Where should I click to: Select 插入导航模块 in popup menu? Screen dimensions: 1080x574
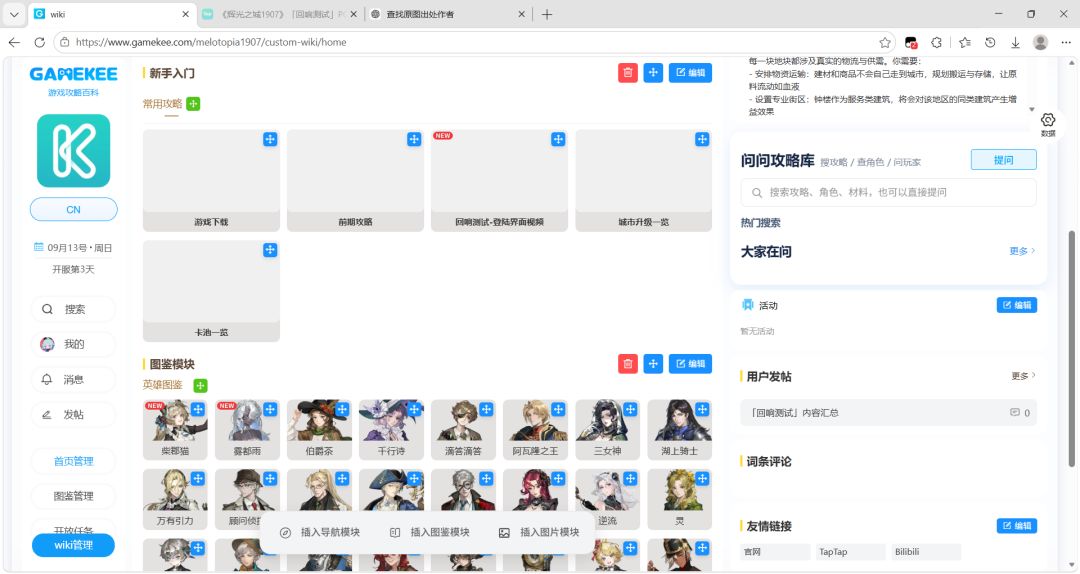[320, 533]
